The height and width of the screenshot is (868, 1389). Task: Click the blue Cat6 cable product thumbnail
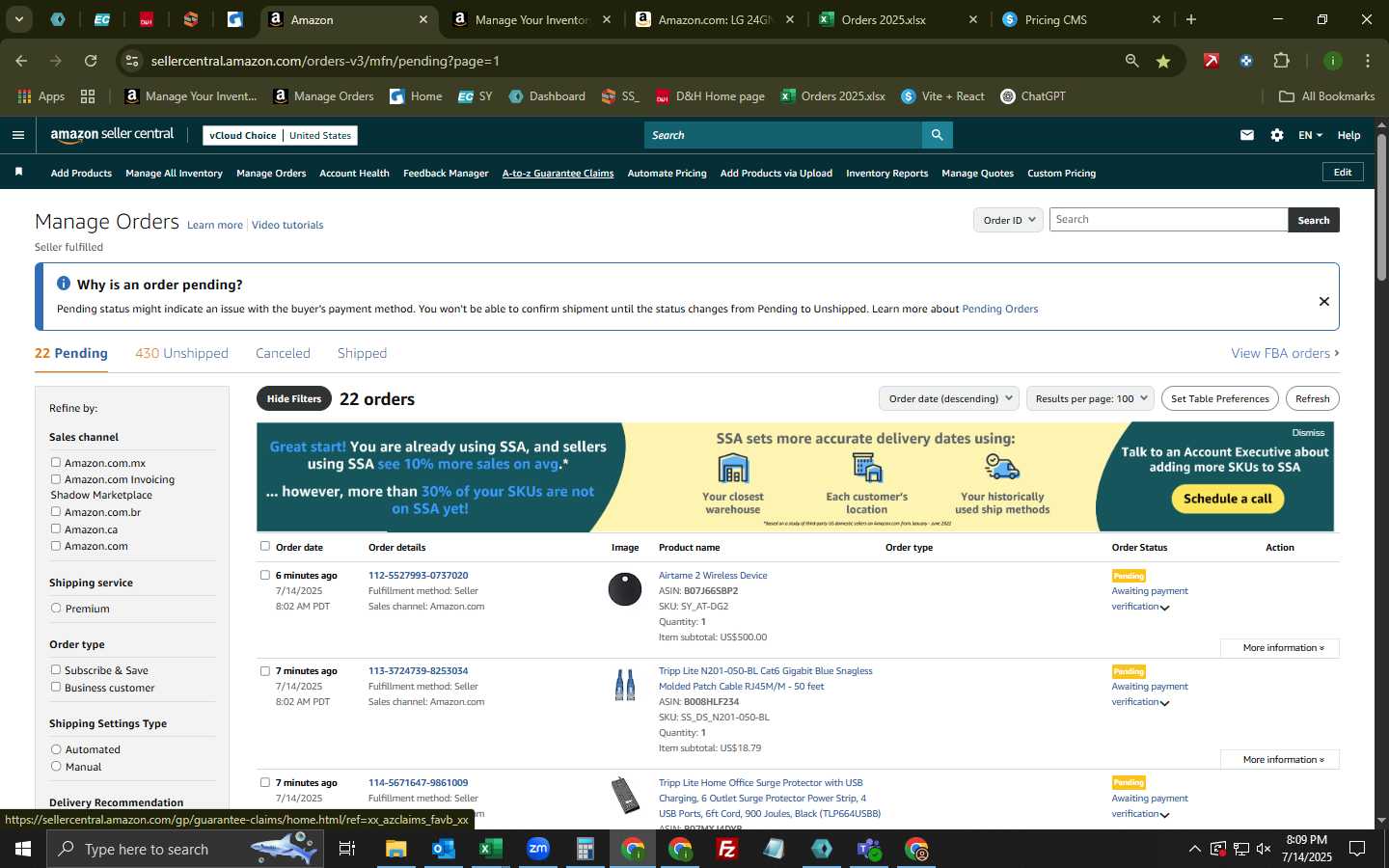coord(625,685)
